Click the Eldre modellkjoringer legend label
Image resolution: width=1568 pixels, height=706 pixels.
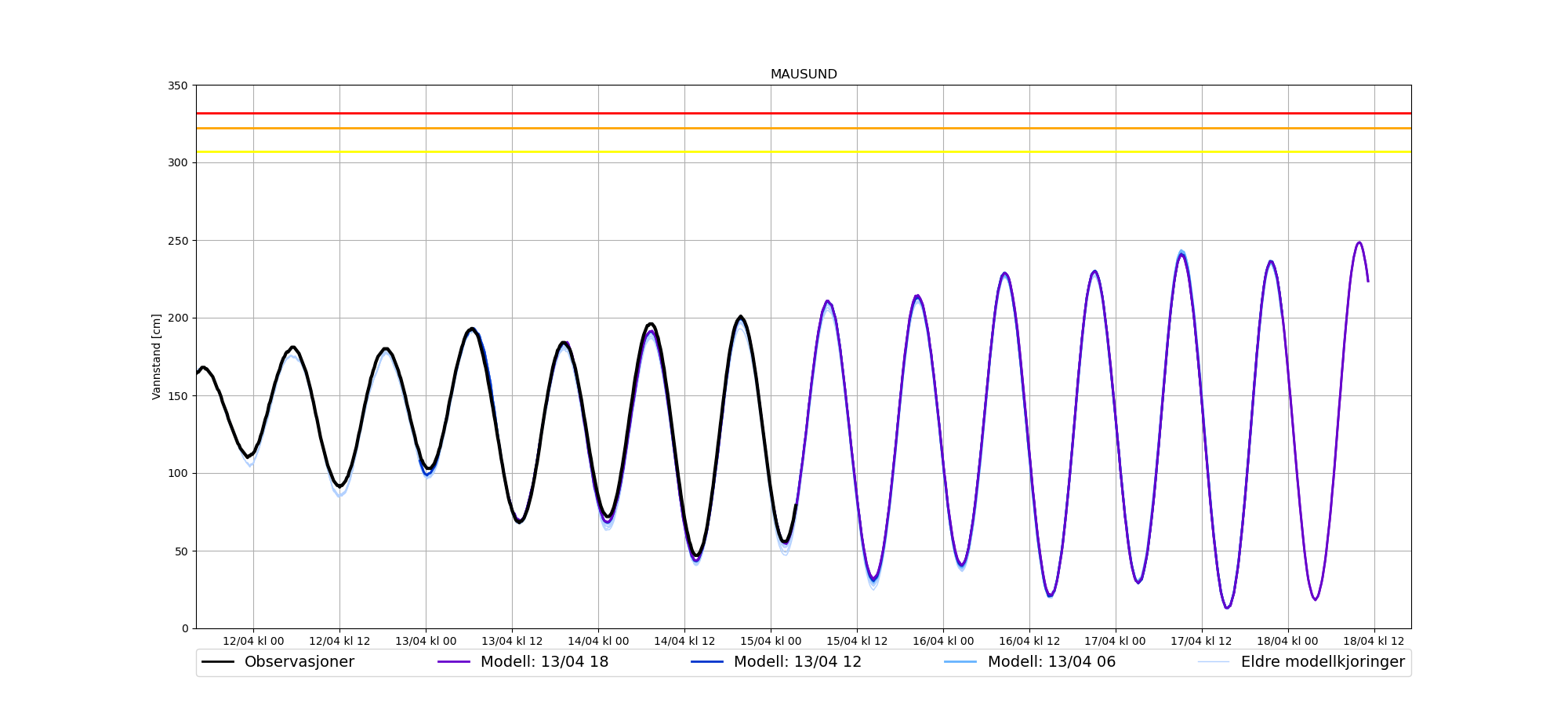(x=1322, y=662)
